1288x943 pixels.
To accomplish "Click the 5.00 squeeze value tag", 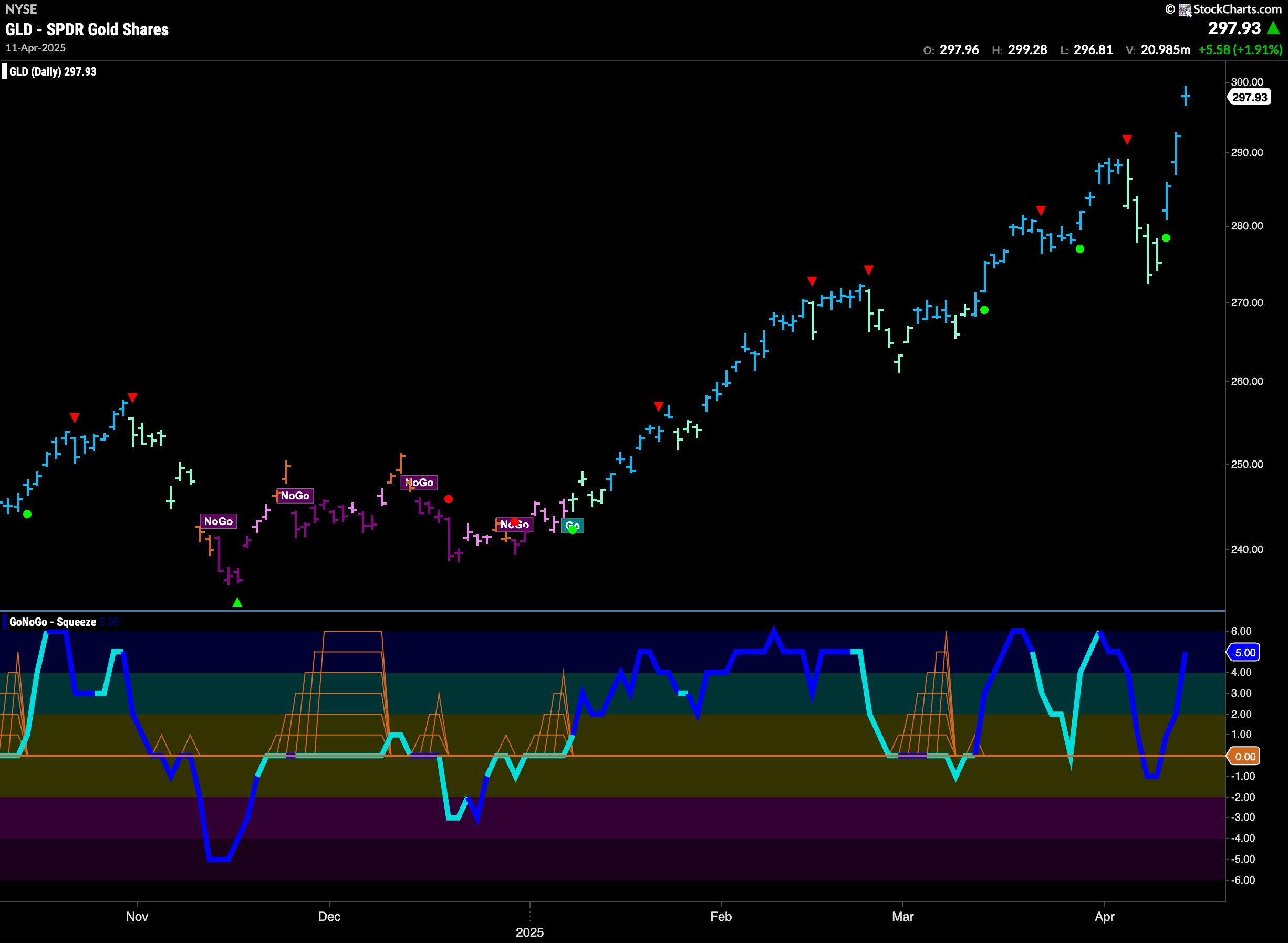I will pos(1244,653).
